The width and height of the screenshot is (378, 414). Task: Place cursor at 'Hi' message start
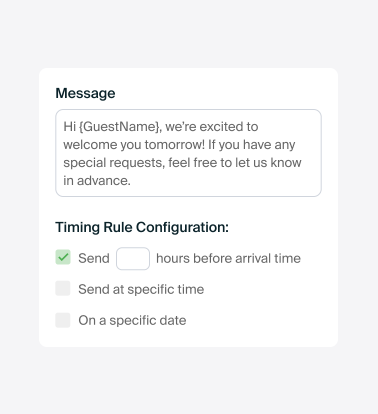coord(70,127)
